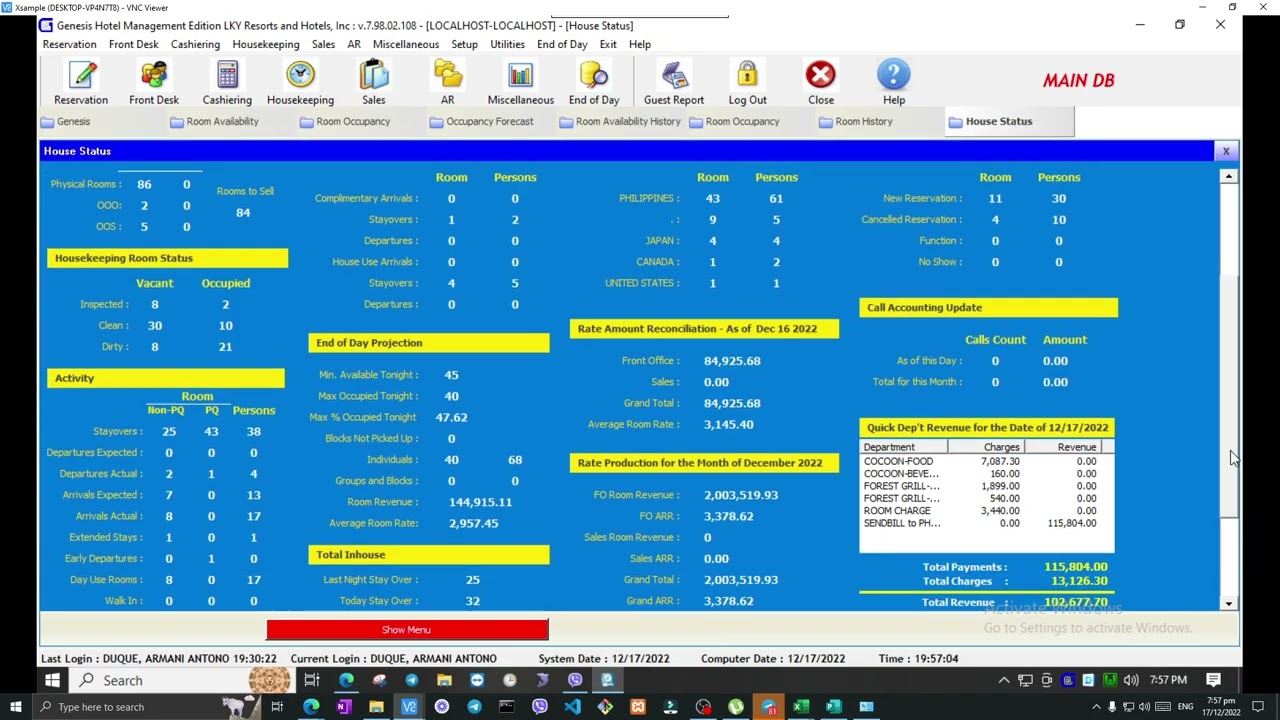Viewport: 1280px width, 720px height.
Task: Open the Guest Report toolbar icon
Action: coord(674,83)
